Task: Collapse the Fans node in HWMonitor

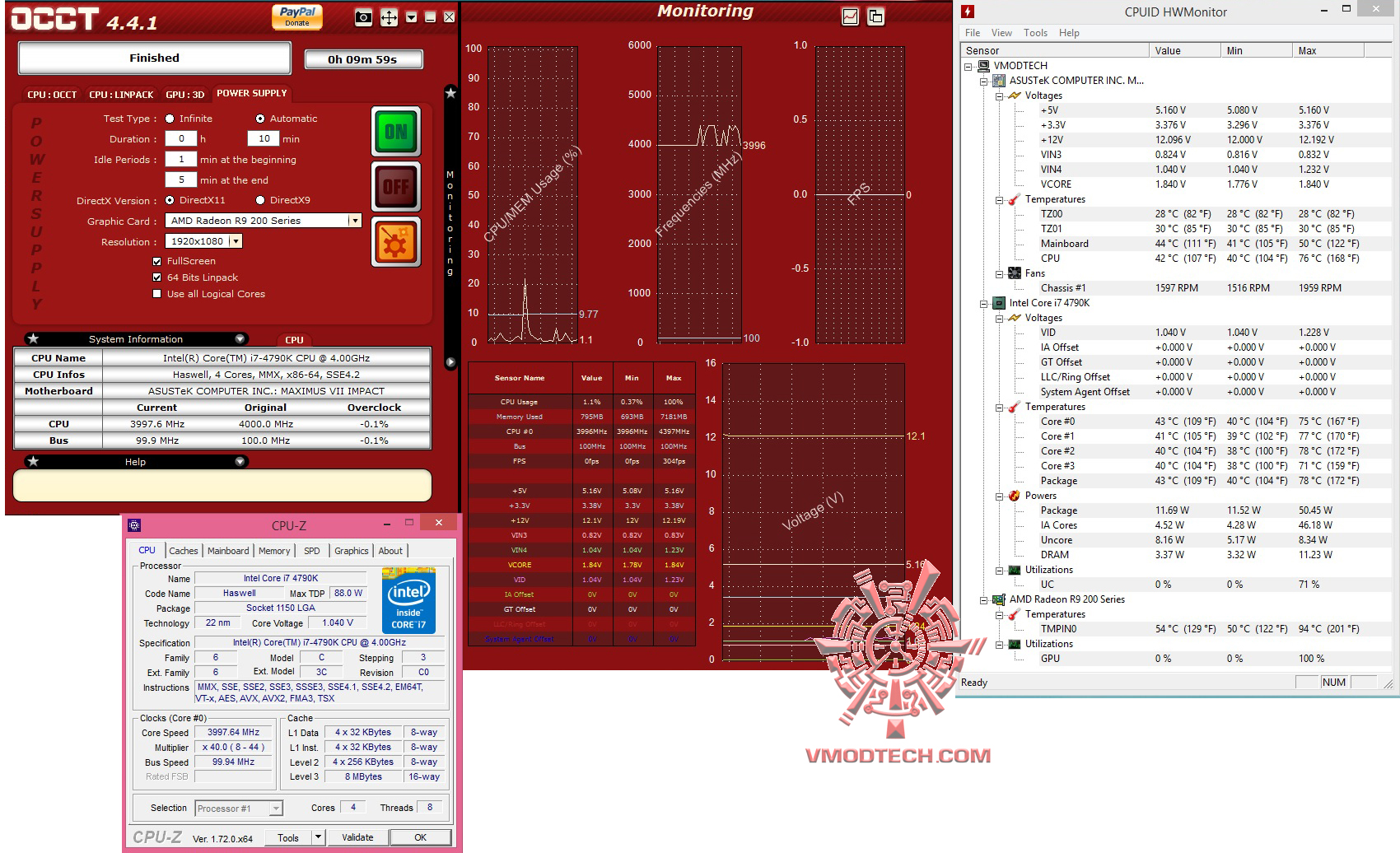Action: pyautogui.click(x=999, y=273)
